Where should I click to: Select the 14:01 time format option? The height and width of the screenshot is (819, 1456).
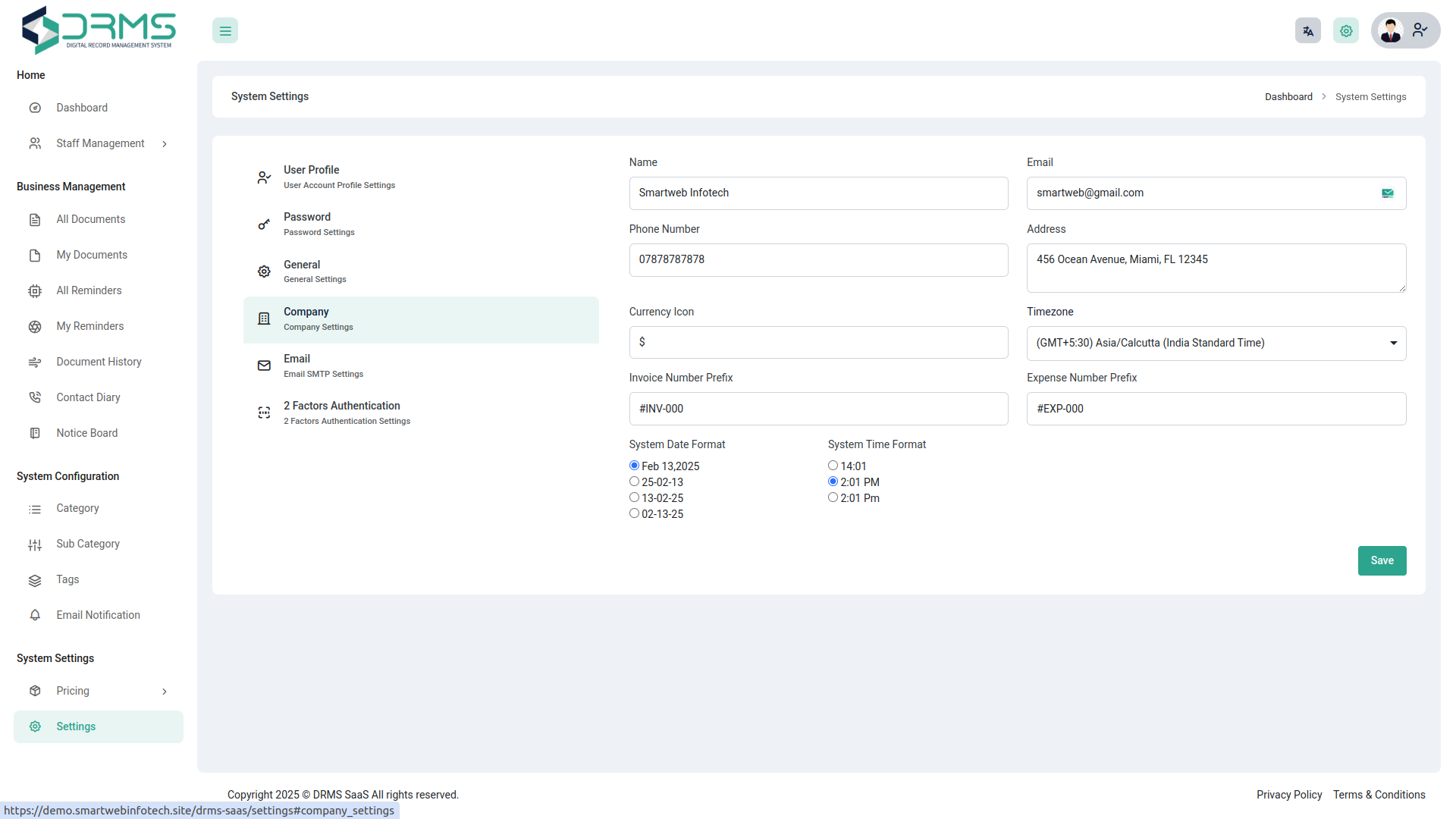833,466
